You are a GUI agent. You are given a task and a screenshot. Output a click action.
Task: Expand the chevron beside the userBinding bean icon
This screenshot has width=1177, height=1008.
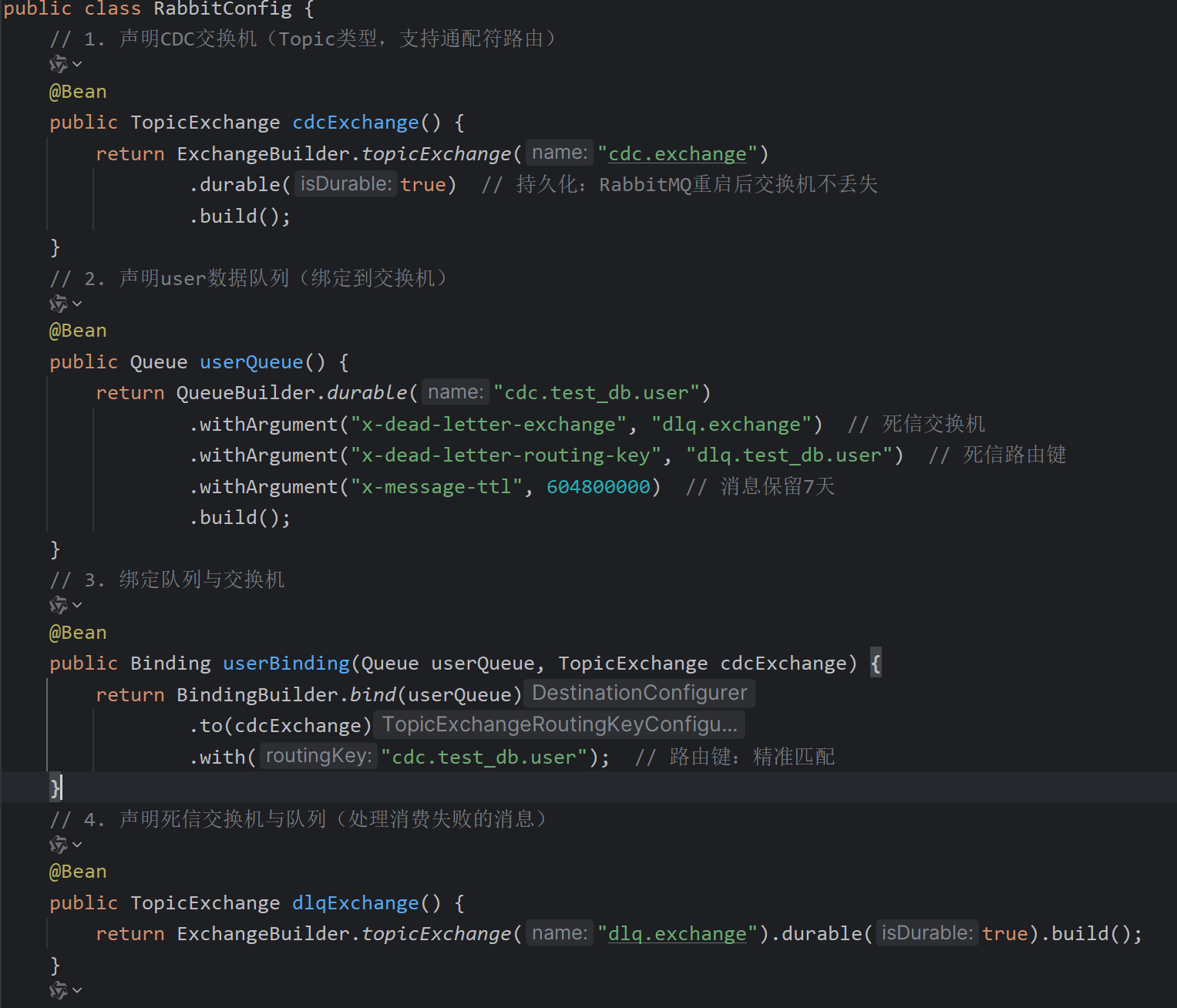[76, 605]
